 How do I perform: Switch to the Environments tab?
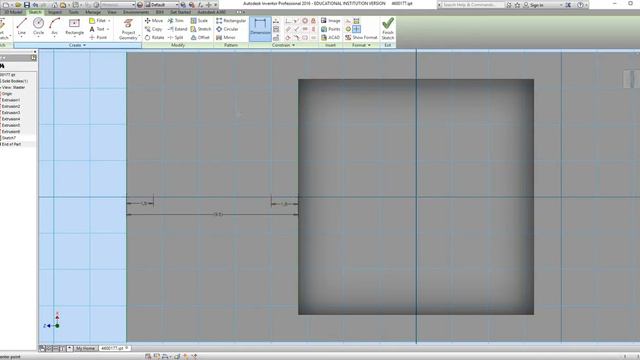pyautogui.click(x=136, y=12)
